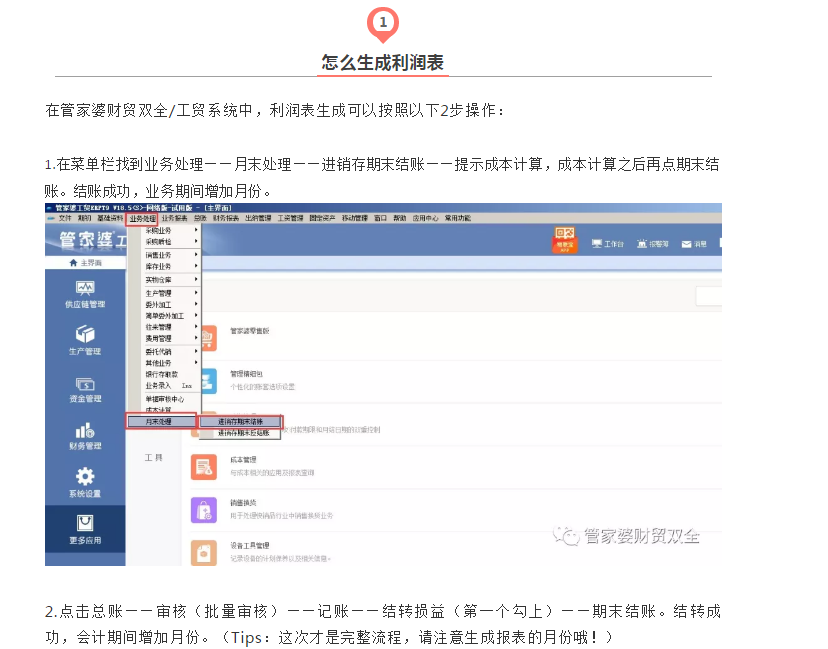The image size is (828, 649).
Task: Open the orange 成本管理 app icon
Action: (x=204, y=467)
